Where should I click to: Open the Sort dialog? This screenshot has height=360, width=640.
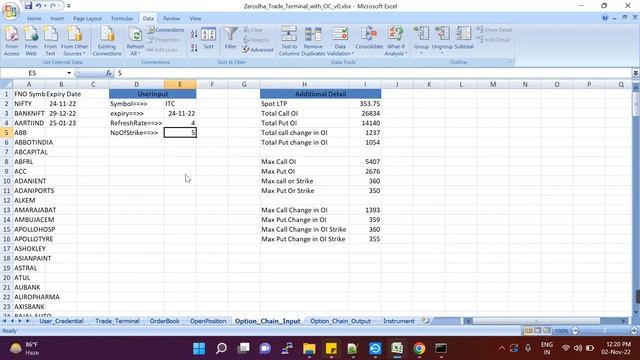(209, 39)
